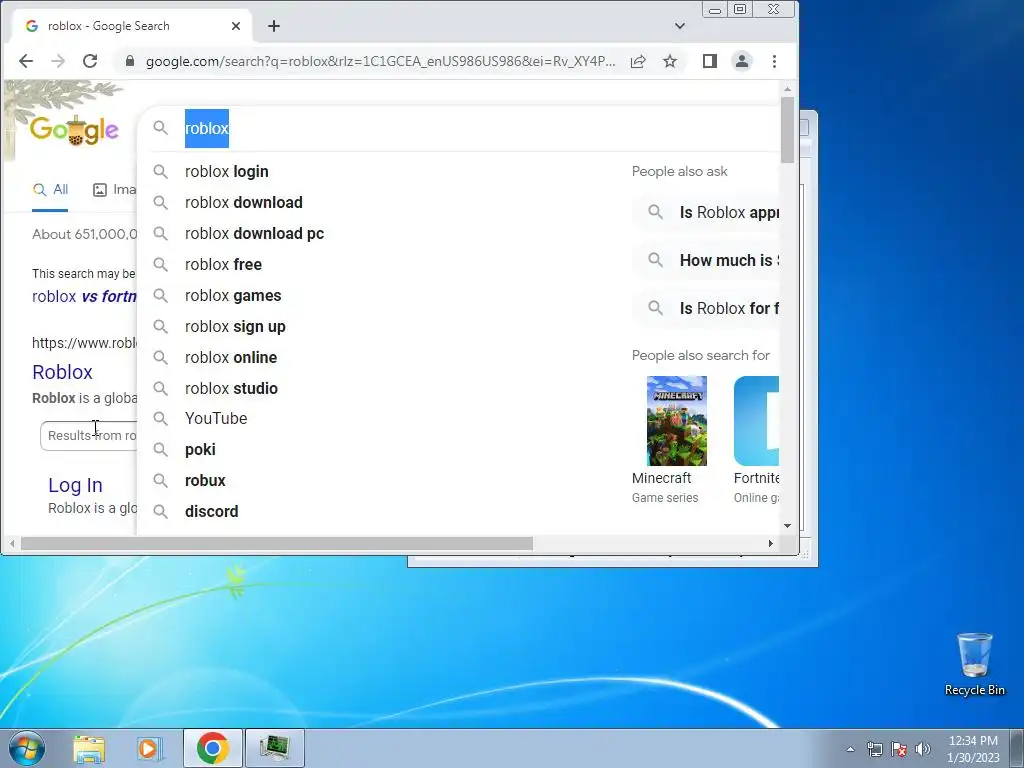1024x768 pixels.
Task: Open the Chrome three-dot menu
Action: (774, 61)
